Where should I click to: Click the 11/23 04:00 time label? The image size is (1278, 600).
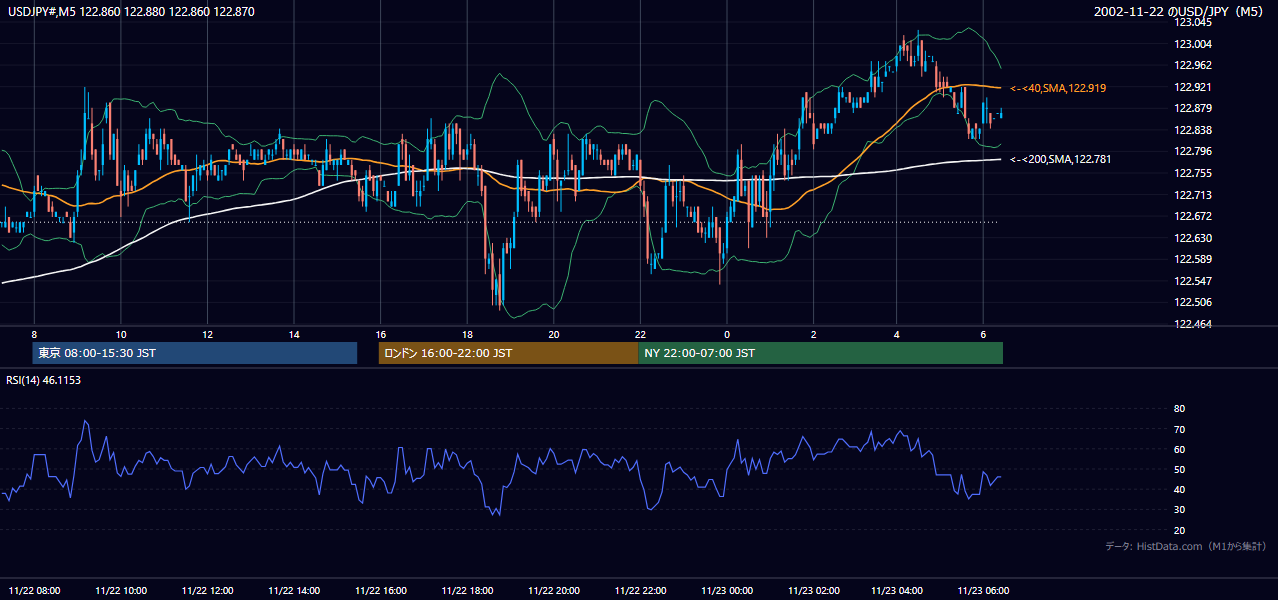click(x=897, y=591)
